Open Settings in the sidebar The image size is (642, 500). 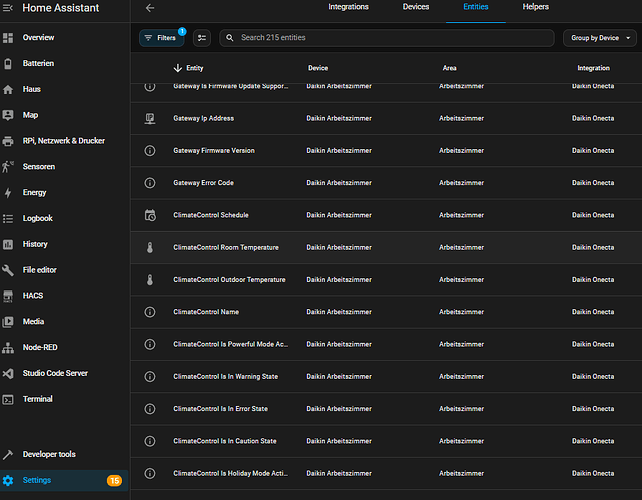tap(37, 480)
